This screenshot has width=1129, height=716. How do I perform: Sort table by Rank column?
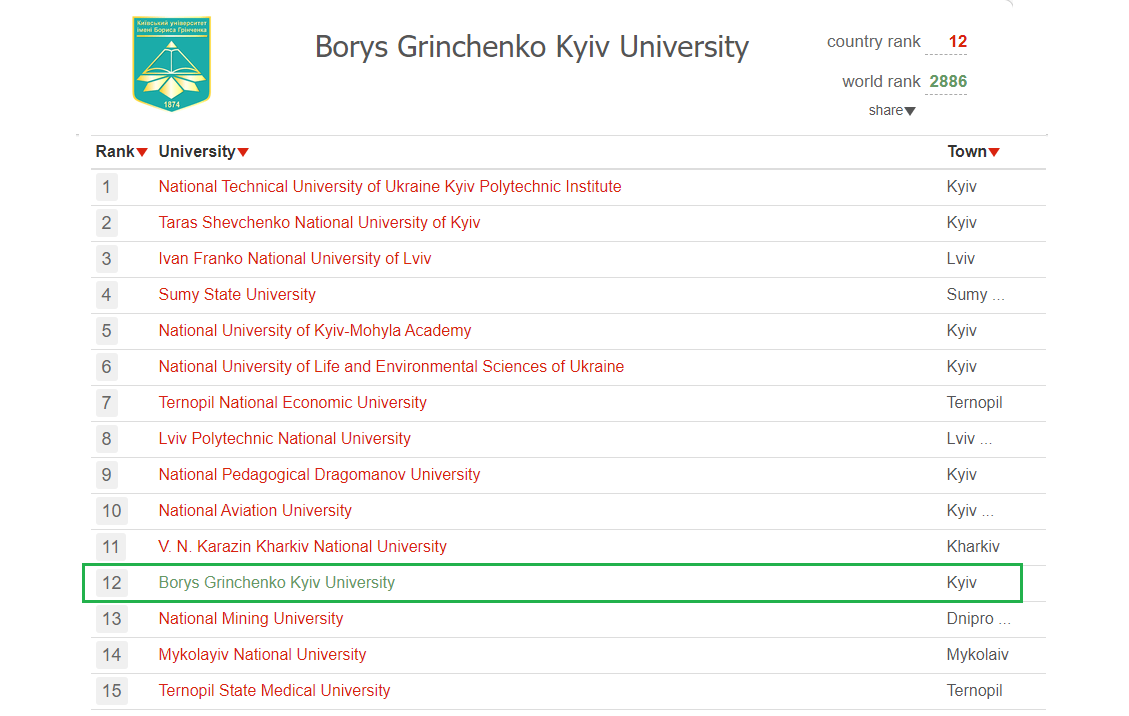[x=121, y=152]
